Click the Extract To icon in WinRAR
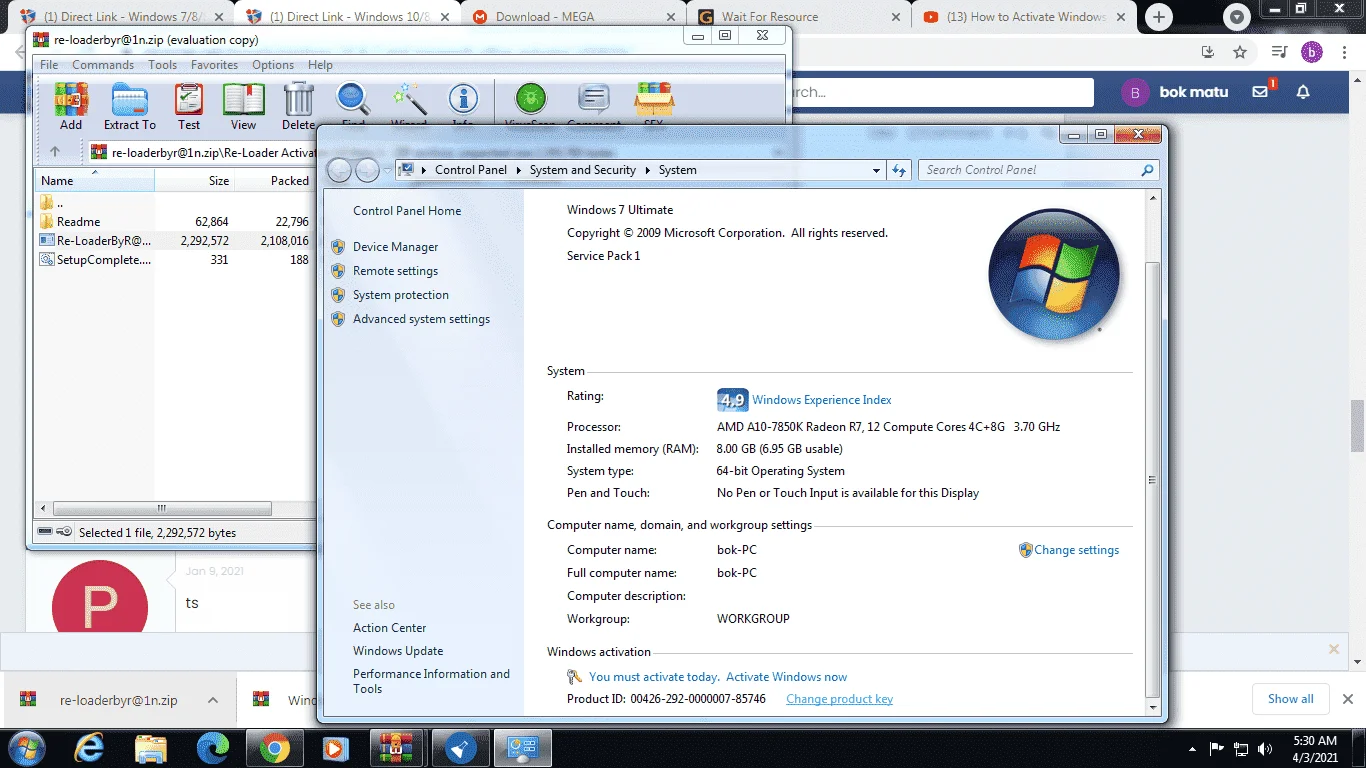The width and height of the screenshot is (1366, 768). 130,106
